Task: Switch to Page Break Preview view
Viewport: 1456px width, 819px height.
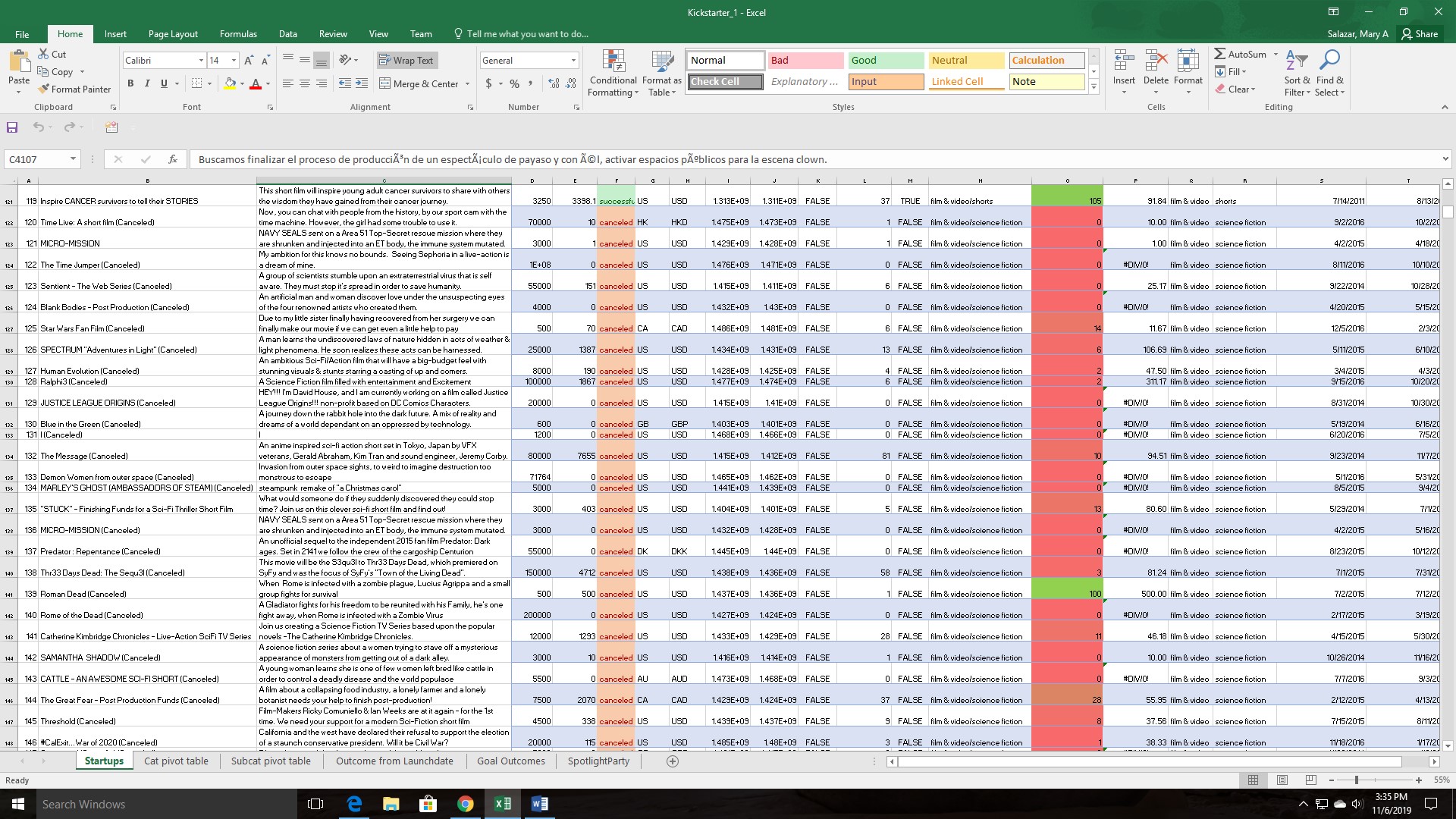Action: pos(1311,780)
